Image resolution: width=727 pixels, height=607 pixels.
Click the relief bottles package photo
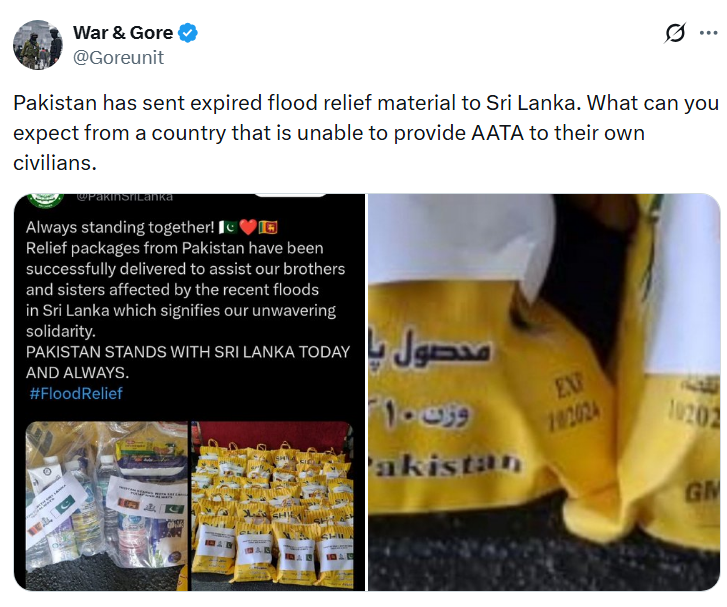point(107,505)
